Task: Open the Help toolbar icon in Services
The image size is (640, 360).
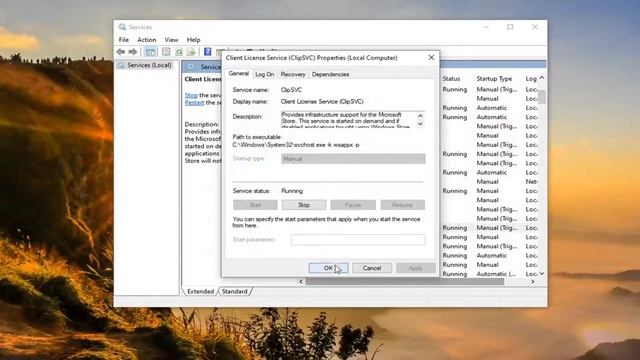Action: pyautogui.click(x=207, y=52)
